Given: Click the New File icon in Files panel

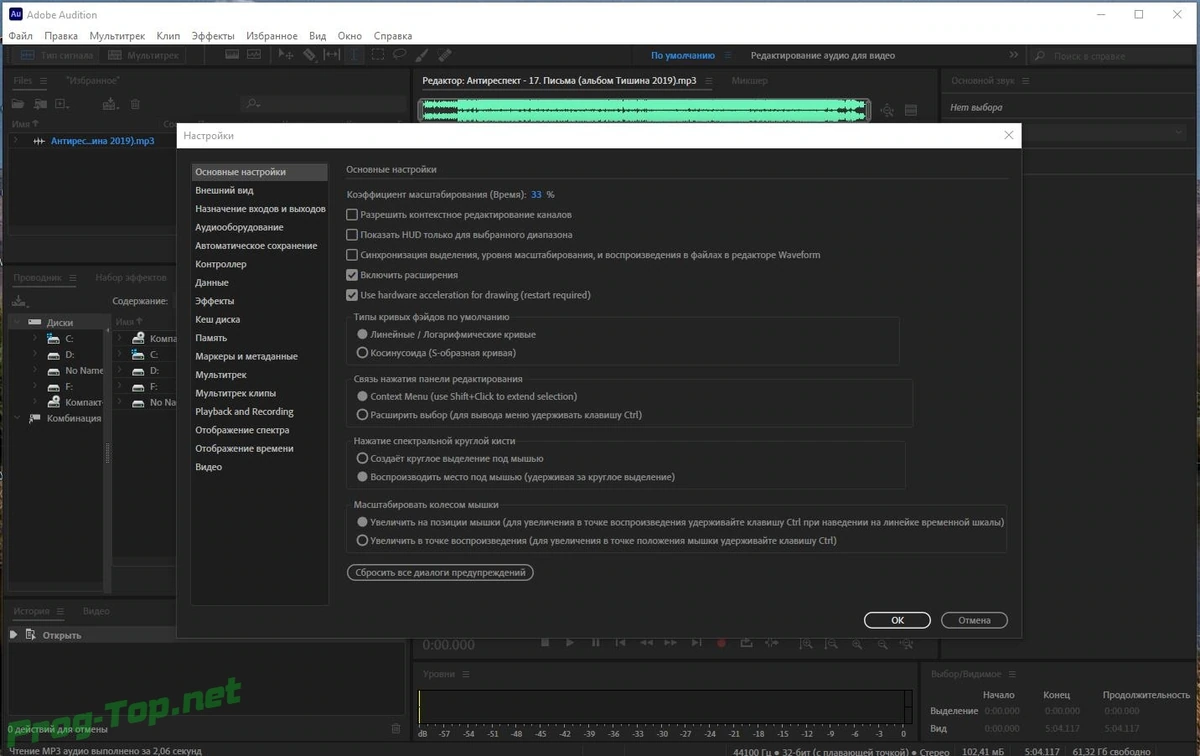Looking at the screenshot, I should (x=62, y=104).
